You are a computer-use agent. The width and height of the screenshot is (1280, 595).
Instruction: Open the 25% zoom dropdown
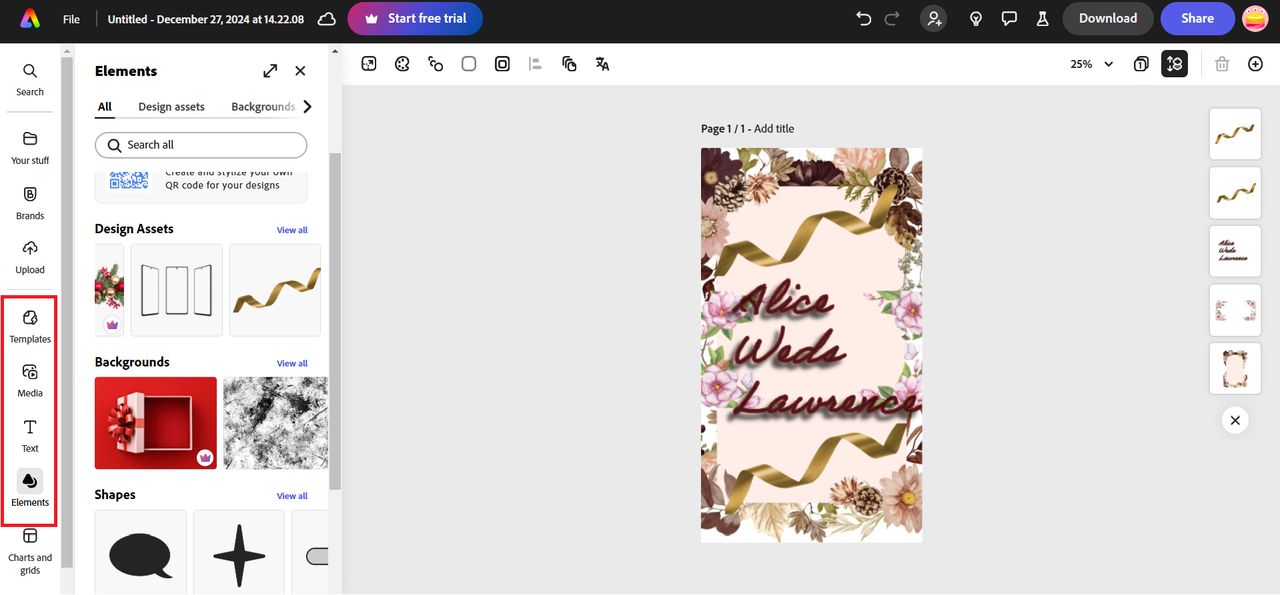1091,64
